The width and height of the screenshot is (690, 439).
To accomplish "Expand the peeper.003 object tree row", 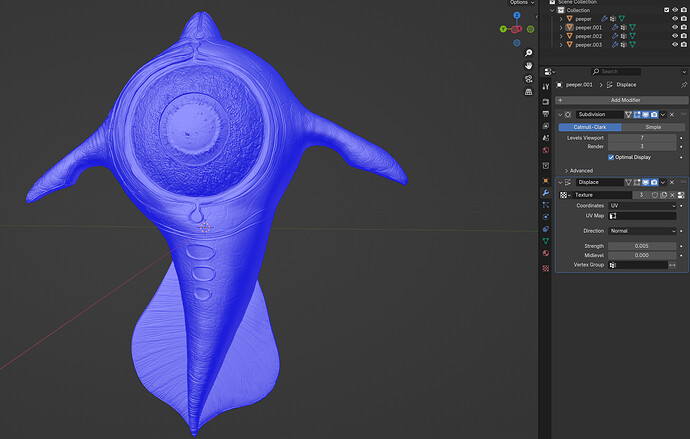I will (x=561, y=45).
